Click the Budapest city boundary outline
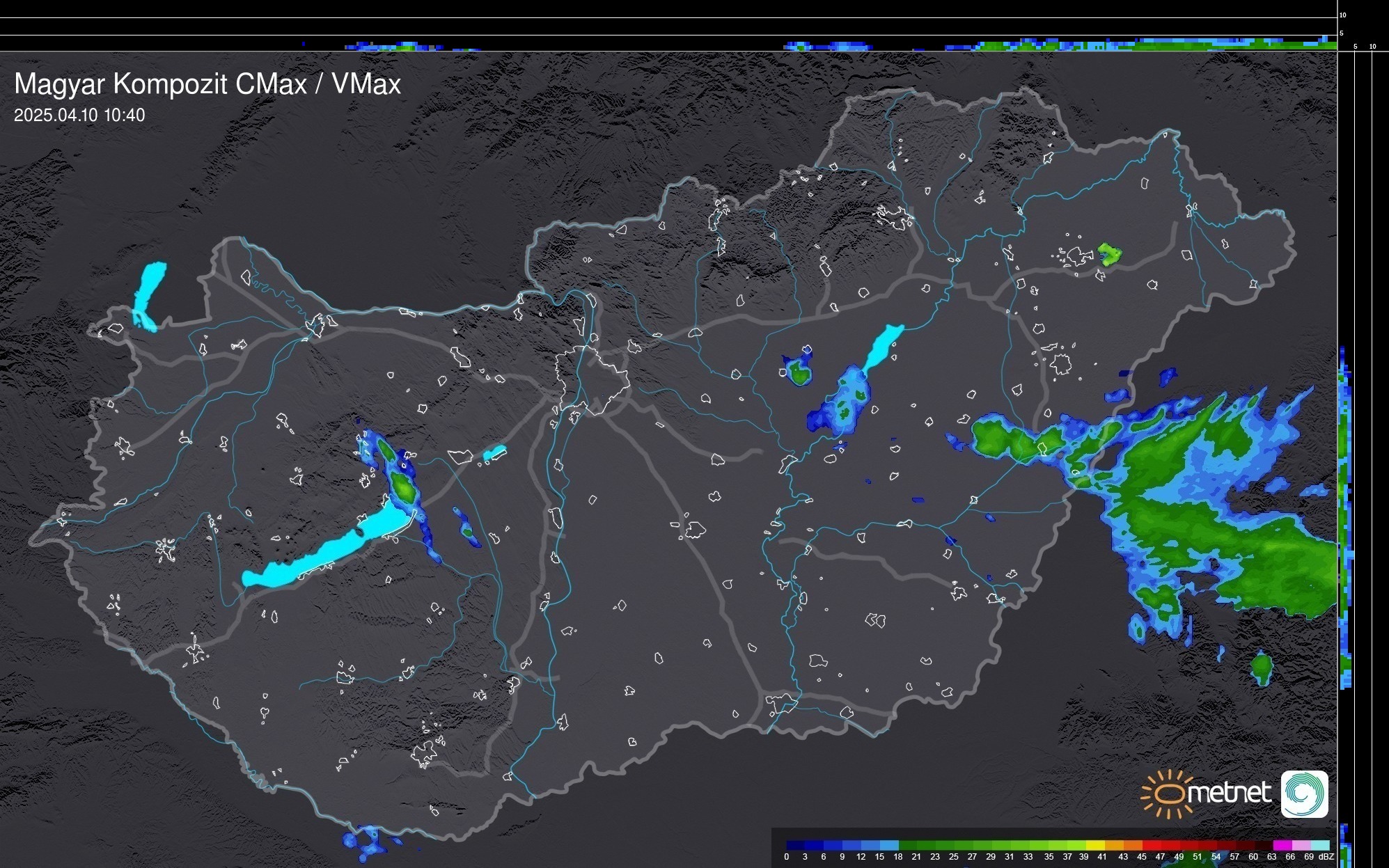Screen dimensions: 1389x868 (x=593, y=381)
